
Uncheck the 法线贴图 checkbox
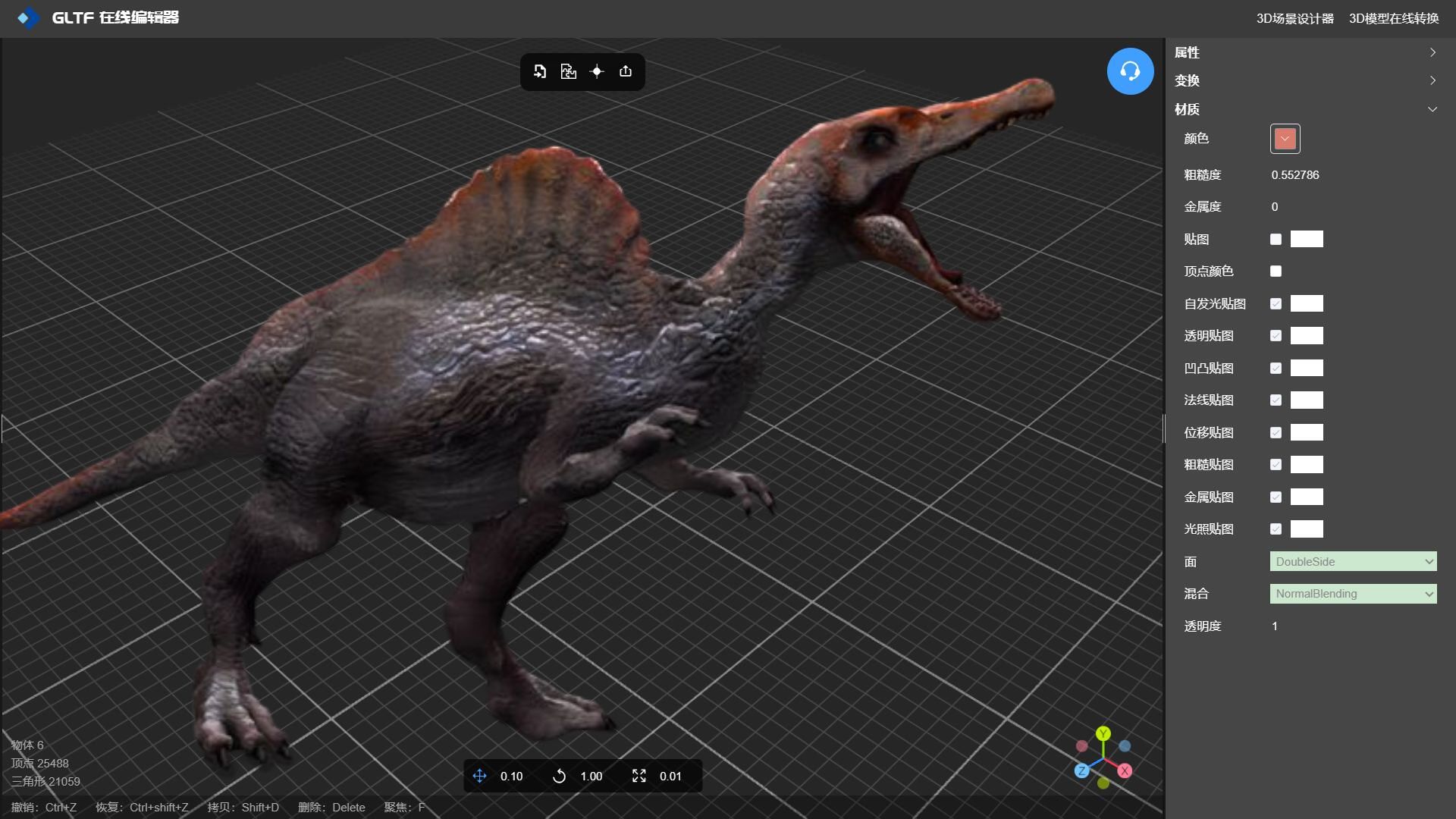click(1276, 400)
